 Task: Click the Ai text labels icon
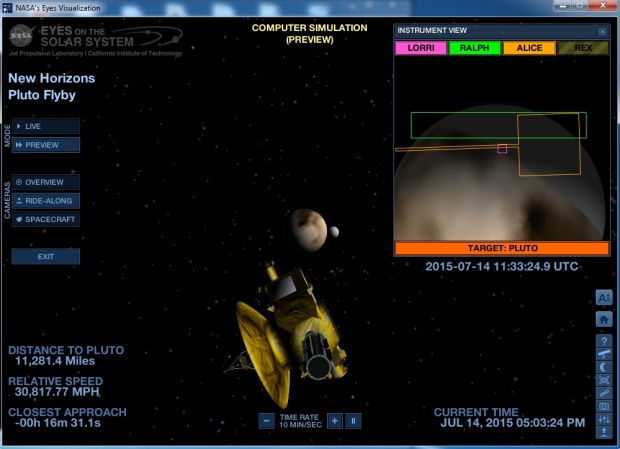pyautogui.click(x=604, y=298)
